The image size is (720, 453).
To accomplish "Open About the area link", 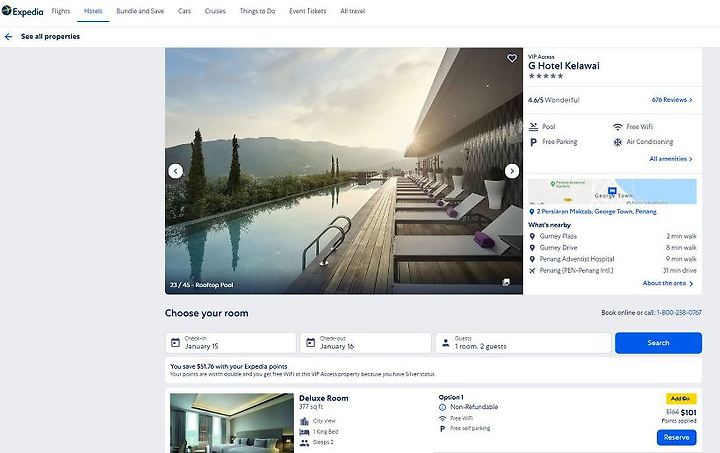I will pyautogui.click(x=668, y=283).
